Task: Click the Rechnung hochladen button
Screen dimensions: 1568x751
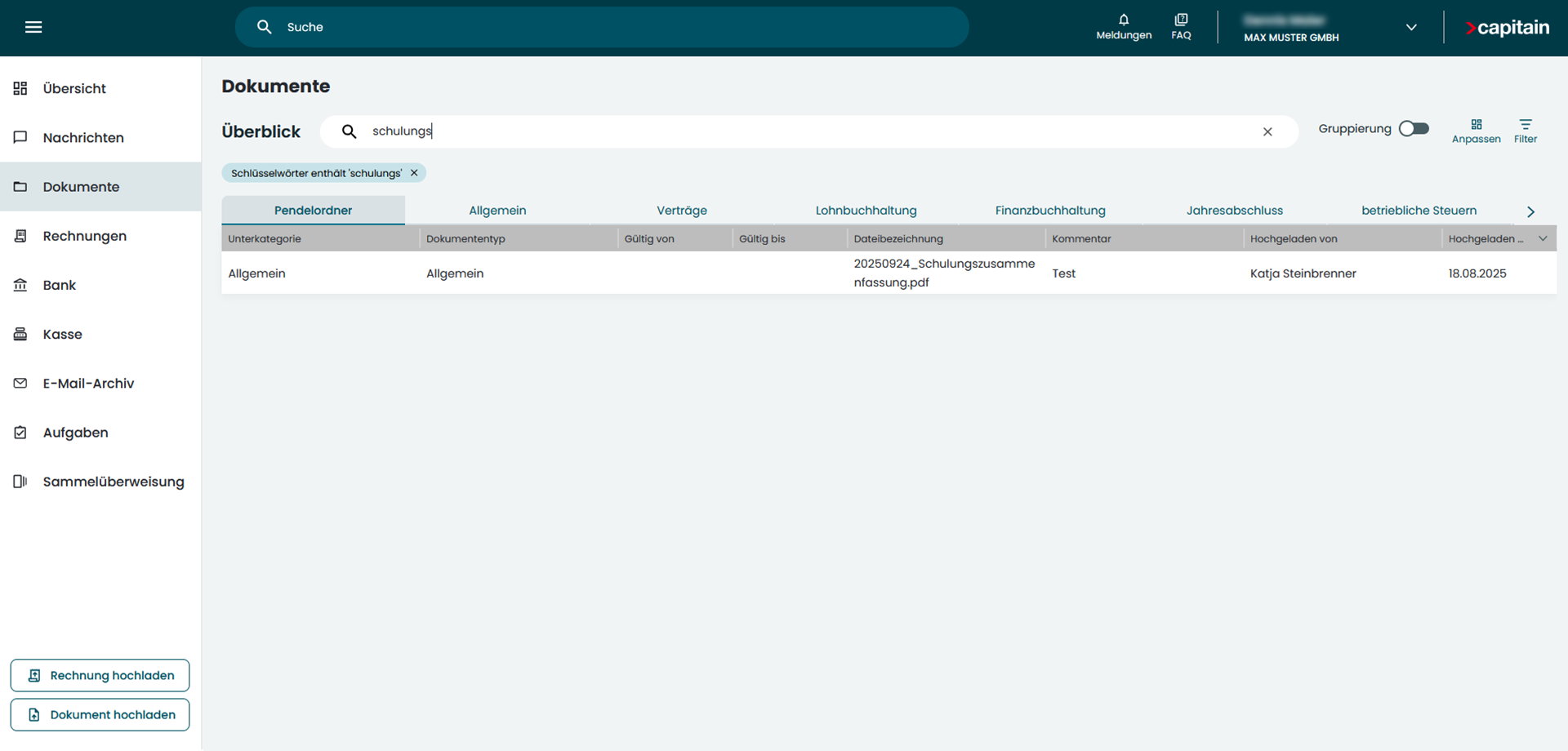Action: pos(100,675)
